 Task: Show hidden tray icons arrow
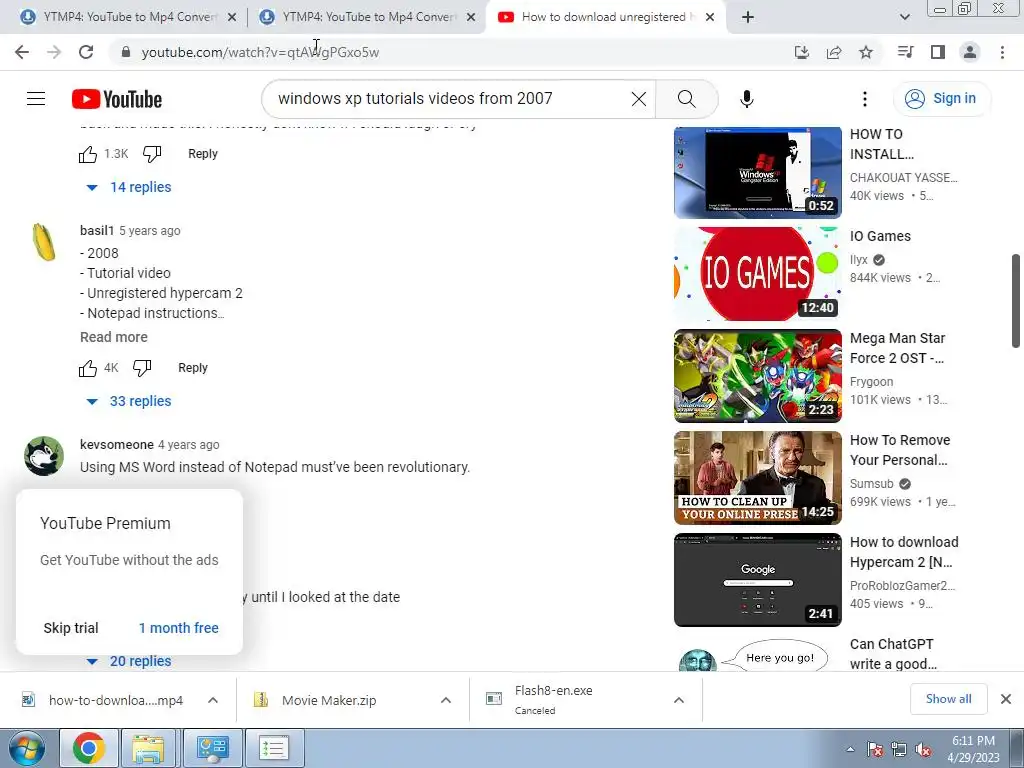click(x=850, y=749)
